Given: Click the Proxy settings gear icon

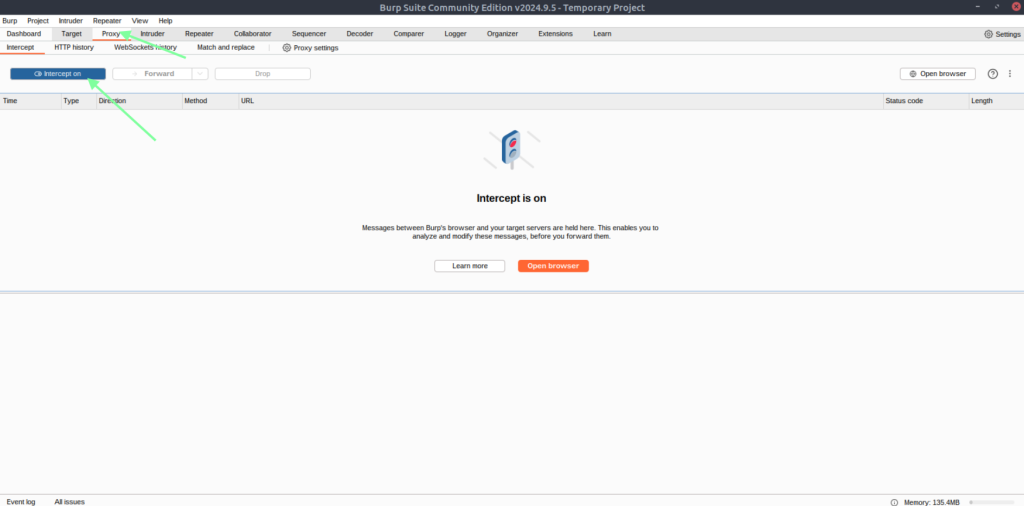Looking at the screenshot, I should [x=287, y=48].
